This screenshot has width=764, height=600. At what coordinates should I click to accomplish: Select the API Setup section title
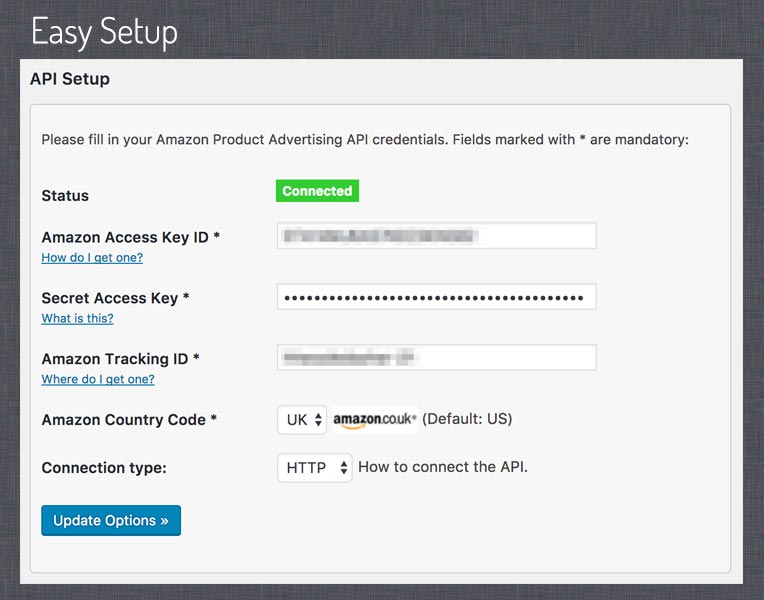(70, 79)
